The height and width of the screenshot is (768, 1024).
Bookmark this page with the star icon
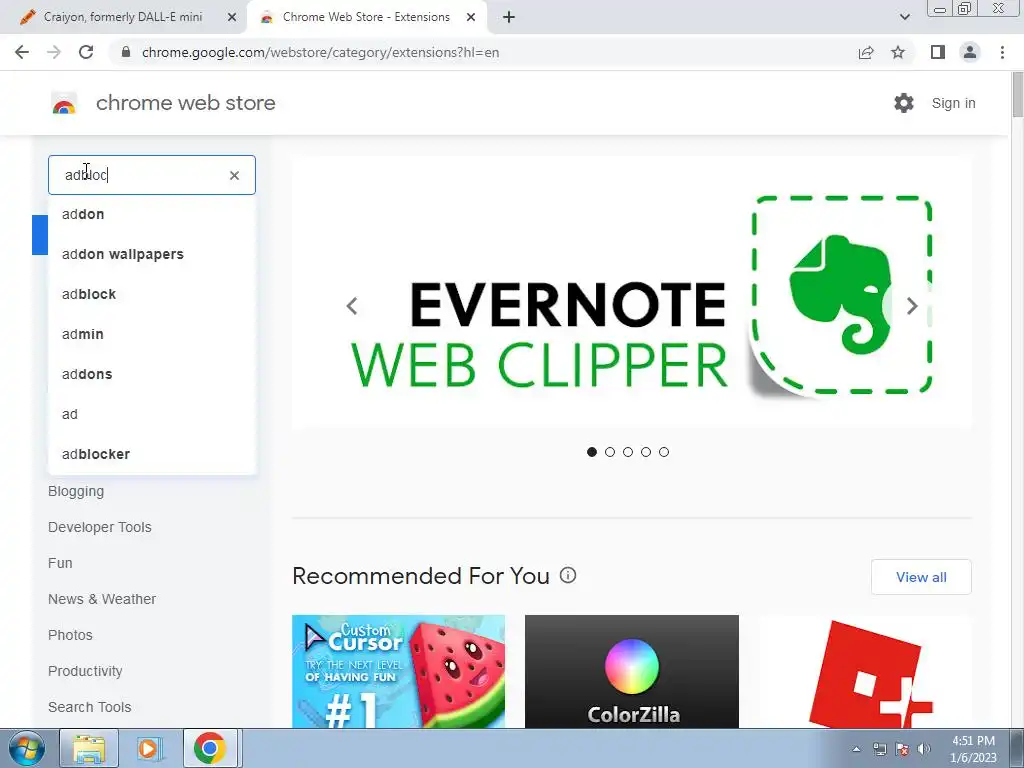[898, 52]
